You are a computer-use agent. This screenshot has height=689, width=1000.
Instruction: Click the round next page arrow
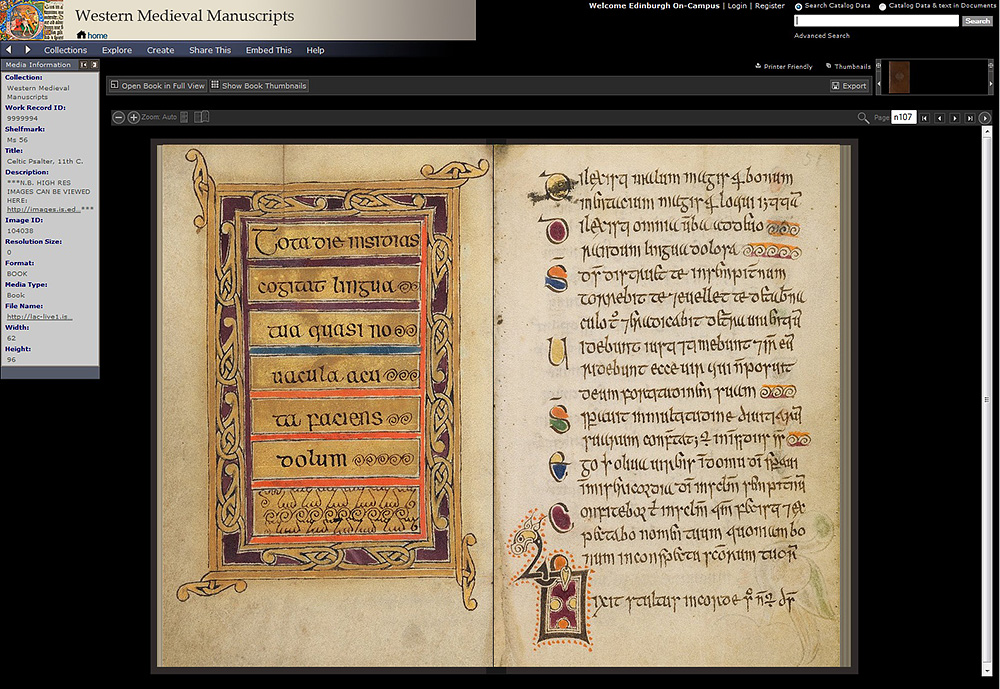click(985, 118)
